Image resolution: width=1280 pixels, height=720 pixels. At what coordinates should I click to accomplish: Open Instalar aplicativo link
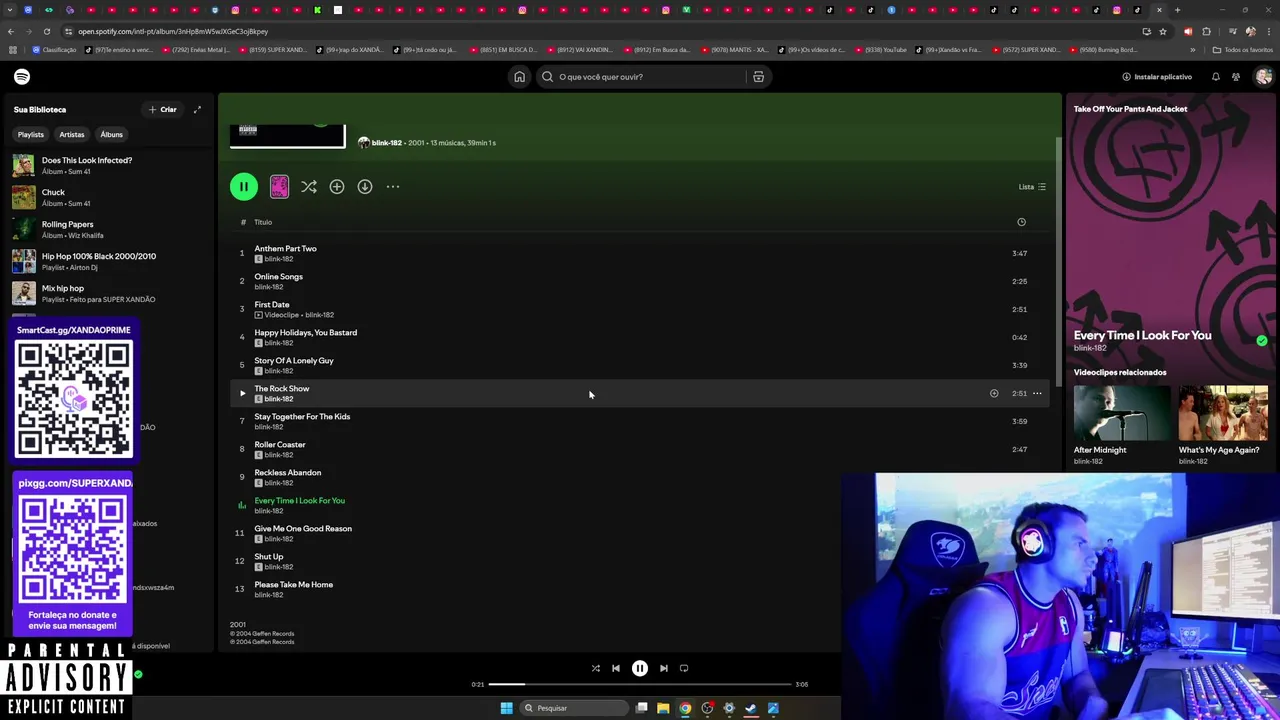(1157, 77)
